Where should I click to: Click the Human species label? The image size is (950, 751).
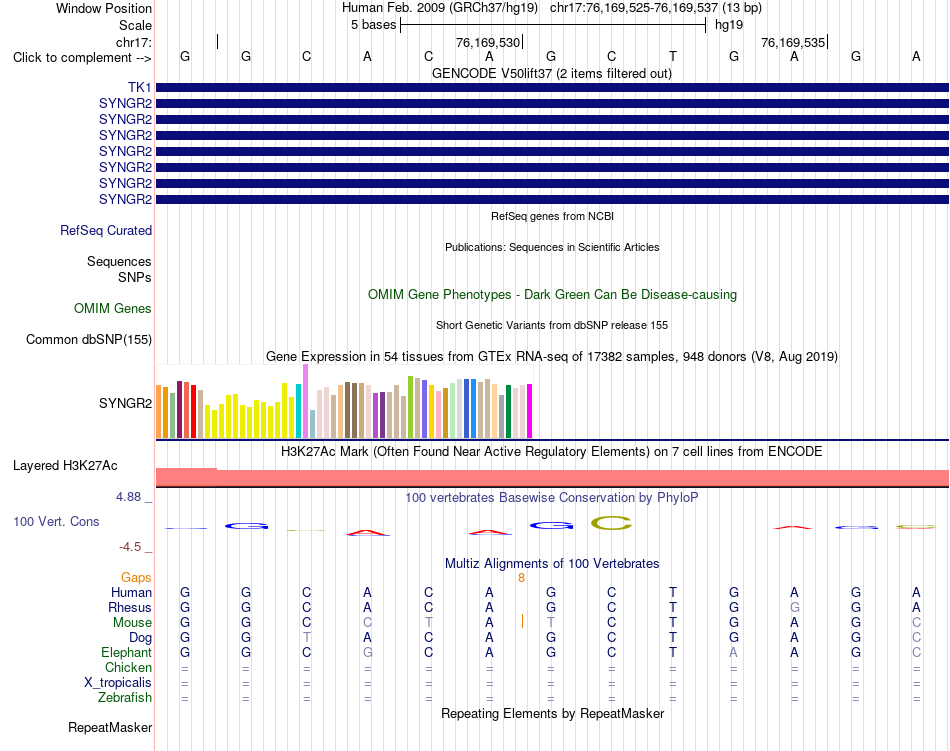coord(131,592)
